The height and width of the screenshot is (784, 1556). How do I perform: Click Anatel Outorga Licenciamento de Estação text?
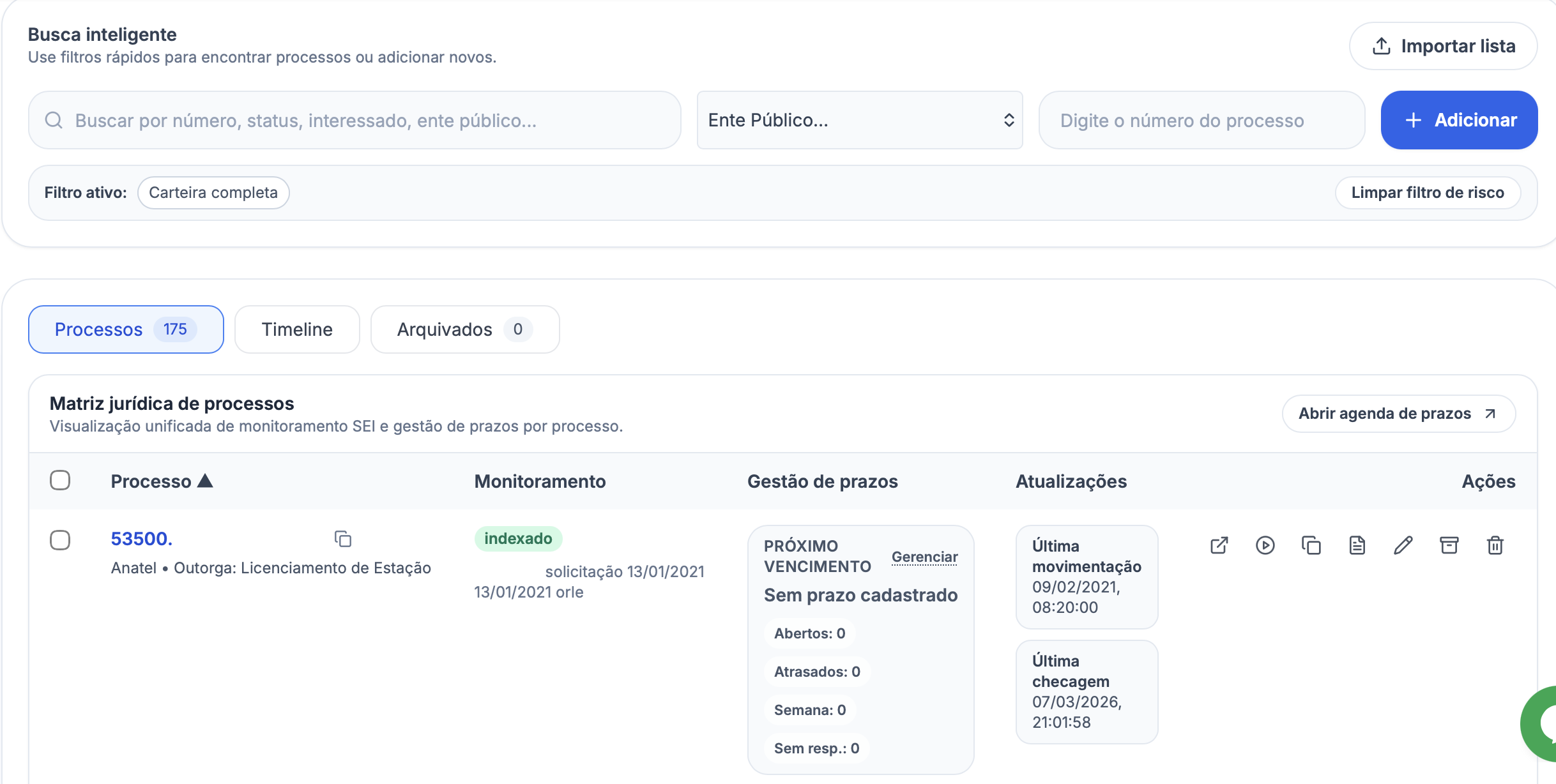point(271,568)
